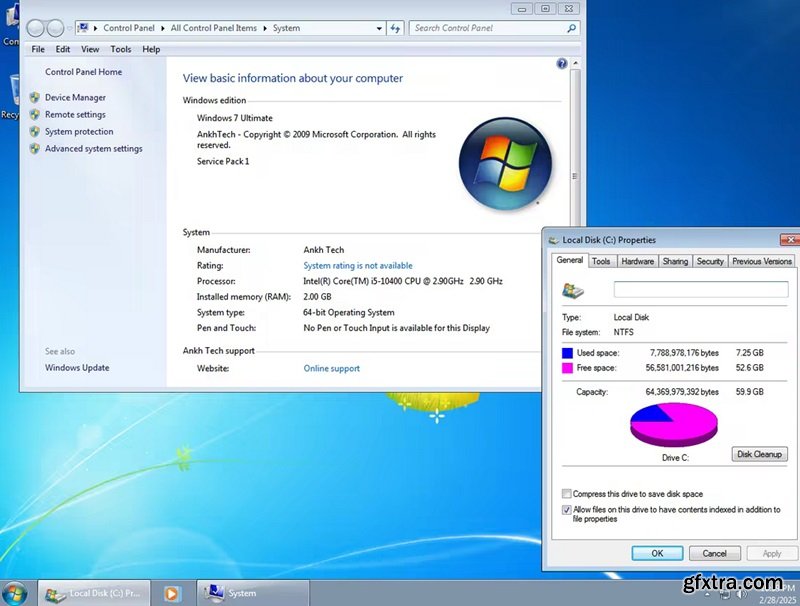Open the Start menu orb
Image resolution: width=800 pixels, height=606 pixels.
click(16, 591)
